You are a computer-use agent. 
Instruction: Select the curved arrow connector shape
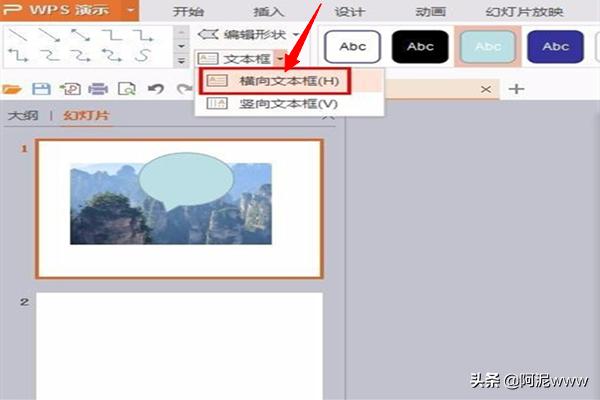pos(80,56)
